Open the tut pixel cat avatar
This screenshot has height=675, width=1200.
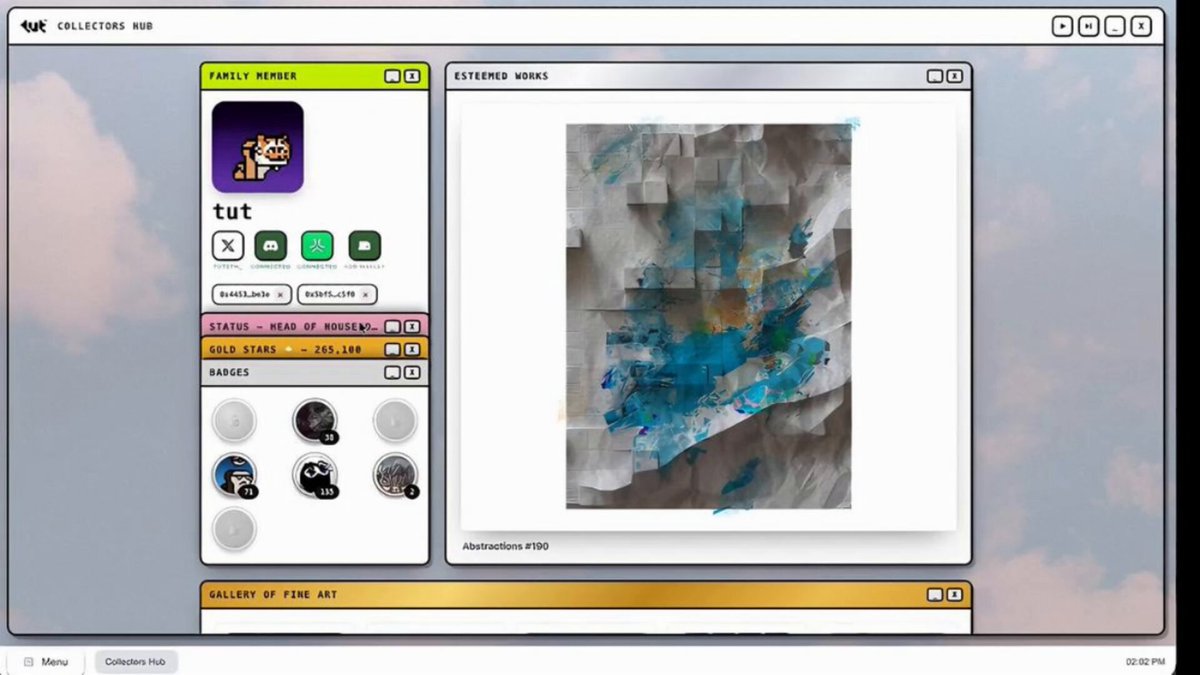(x=258, y=147)
